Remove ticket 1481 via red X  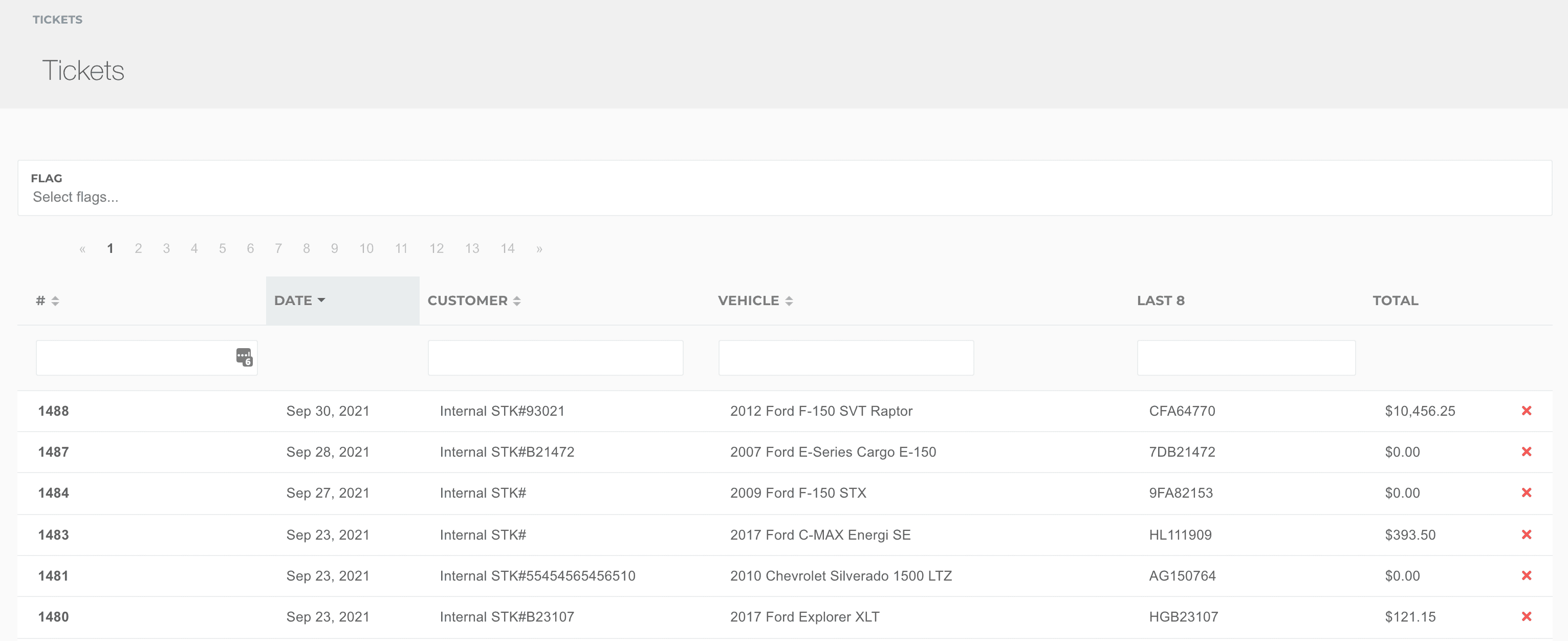[1526, 575]
